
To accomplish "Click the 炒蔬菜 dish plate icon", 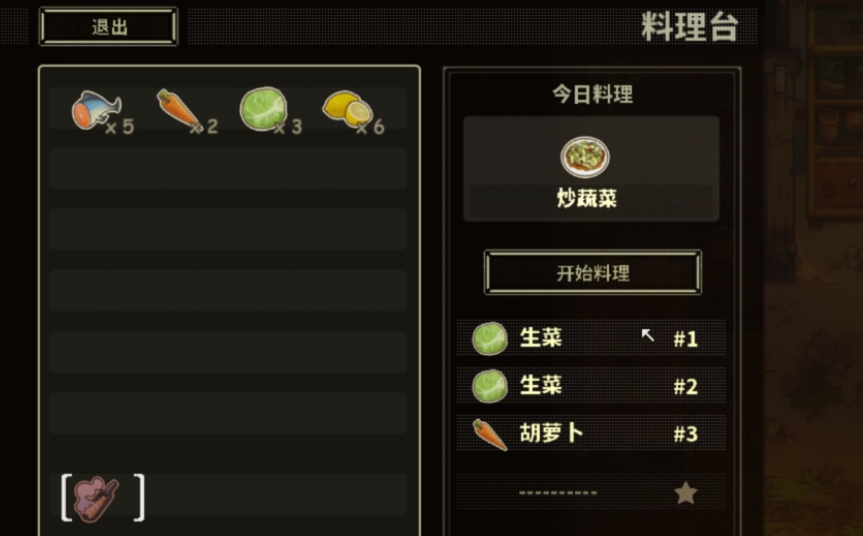I will [x=585, y=157].
